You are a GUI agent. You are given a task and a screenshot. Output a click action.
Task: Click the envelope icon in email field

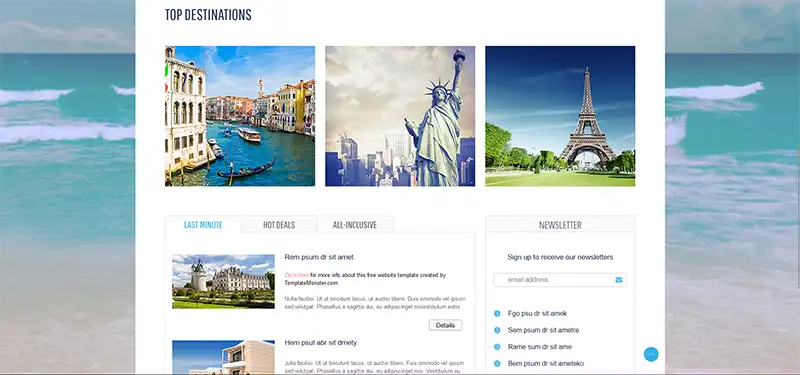click(x=619, y=280)
